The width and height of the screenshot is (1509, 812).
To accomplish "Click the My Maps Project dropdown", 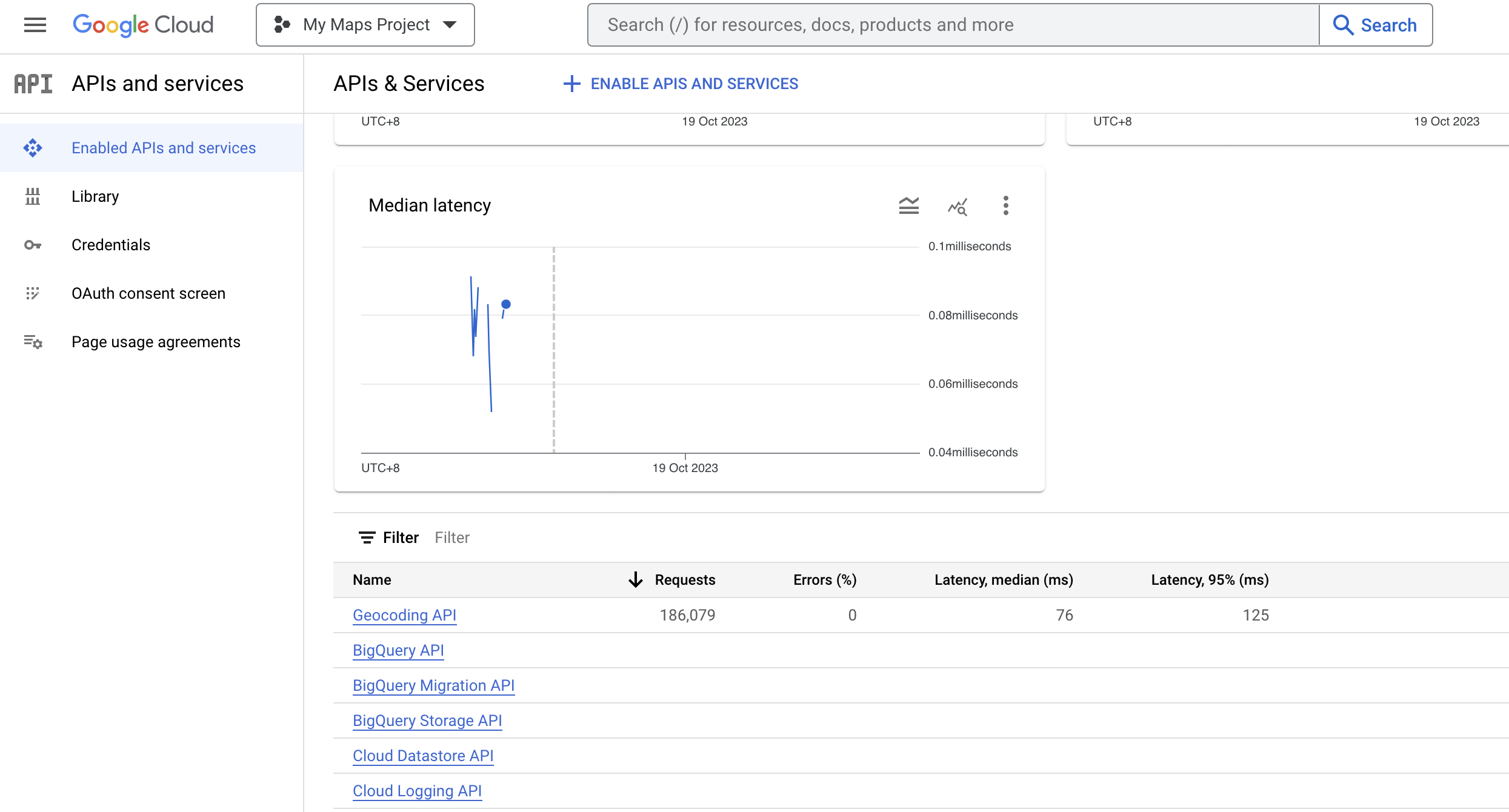I will pyautogui.click(x=366, y=23).
